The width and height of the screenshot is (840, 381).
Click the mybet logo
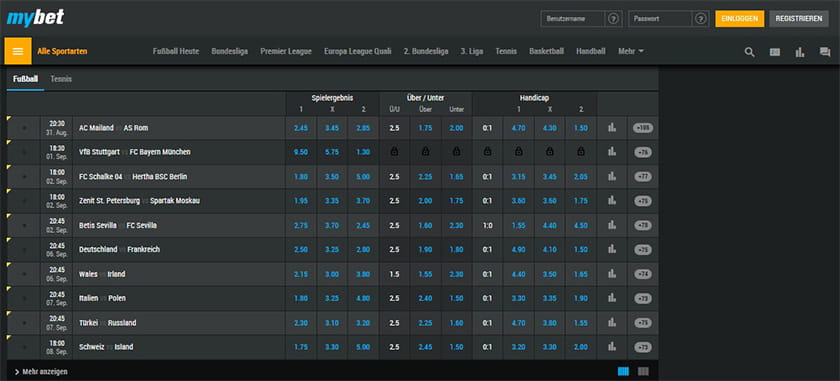coord(35,18)
